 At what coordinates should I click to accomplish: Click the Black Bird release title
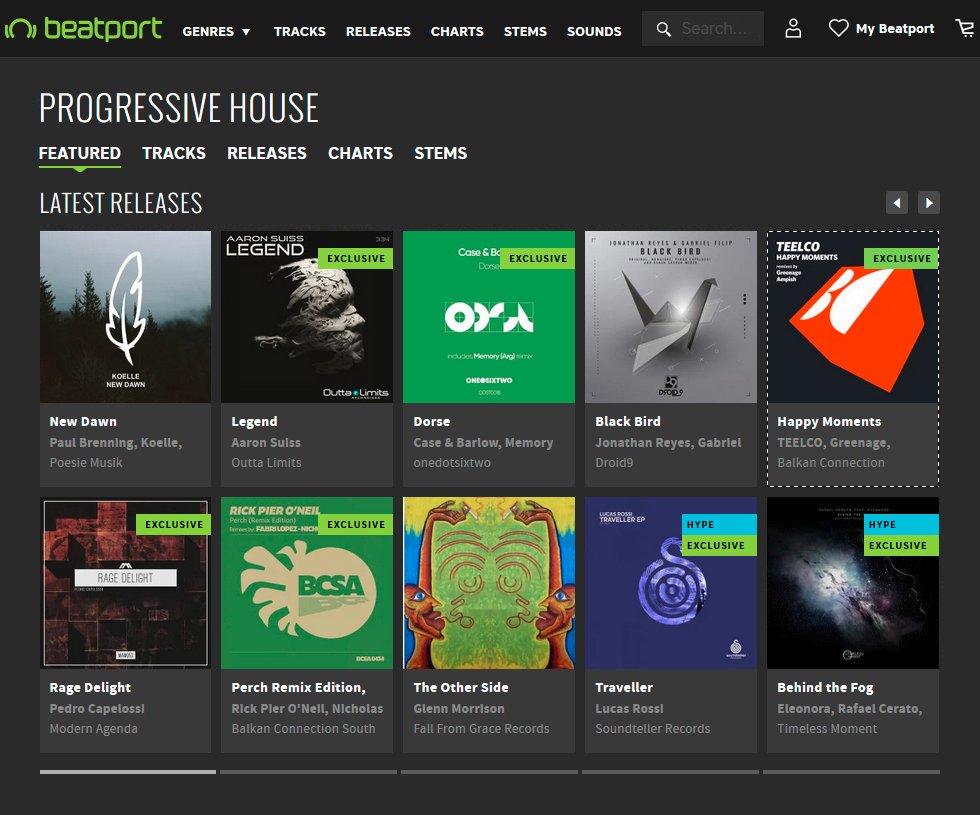click(x=628, y=422)
